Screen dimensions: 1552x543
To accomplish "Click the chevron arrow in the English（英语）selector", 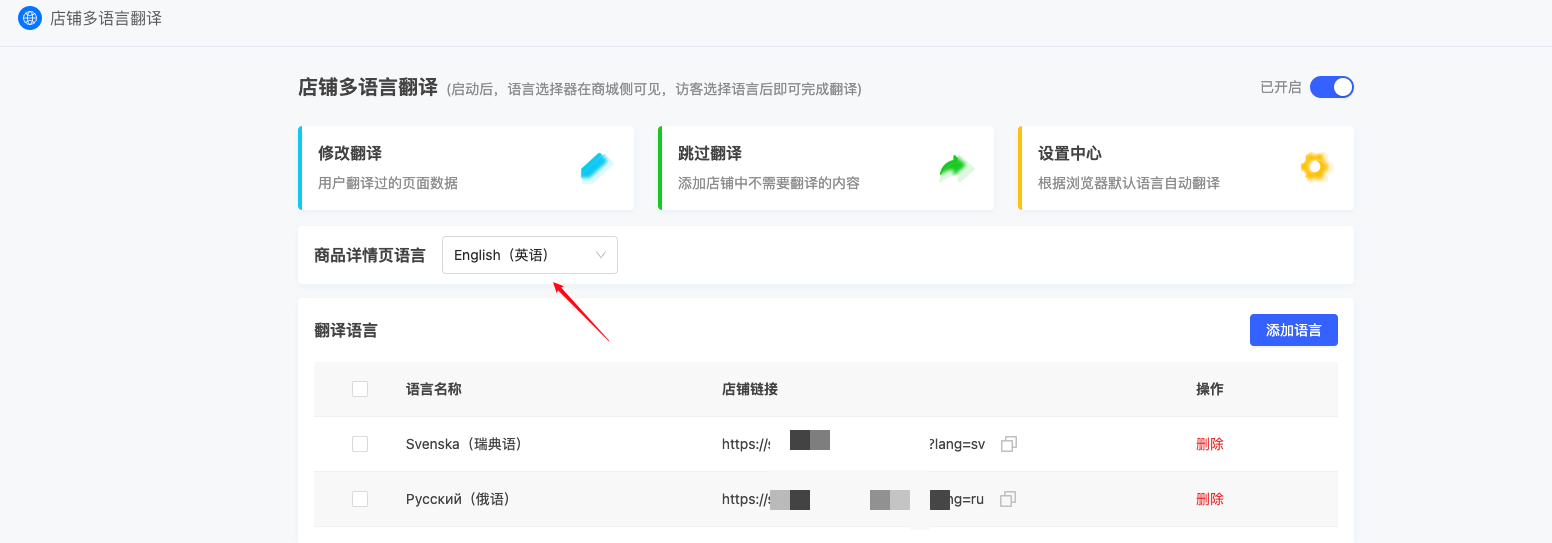I will (601, 255).
